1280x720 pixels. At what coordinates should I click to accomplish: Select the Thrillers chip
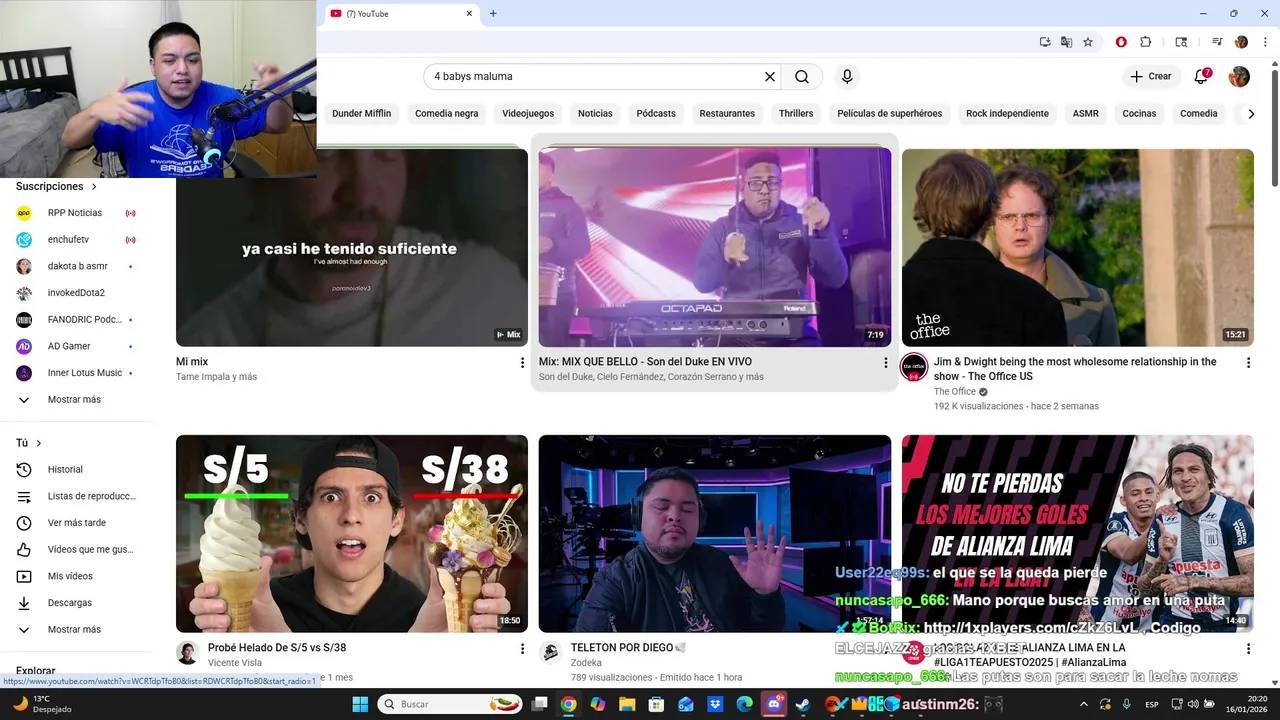click(796, 114)
